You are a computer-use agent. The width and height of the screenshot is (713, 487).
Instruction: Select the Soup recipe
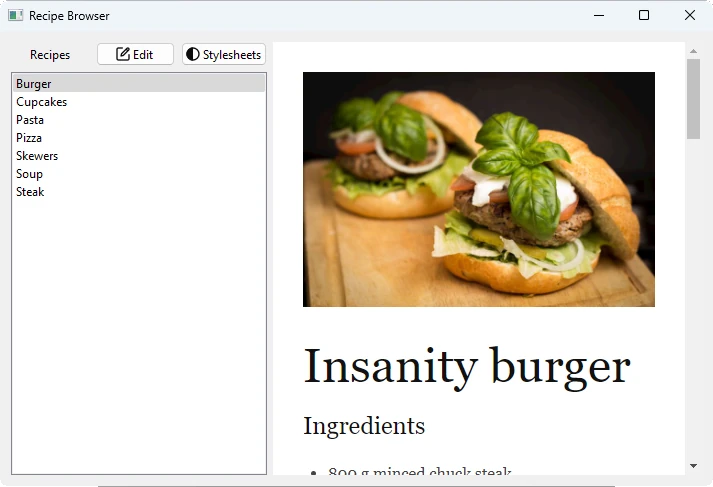(29, 174)
